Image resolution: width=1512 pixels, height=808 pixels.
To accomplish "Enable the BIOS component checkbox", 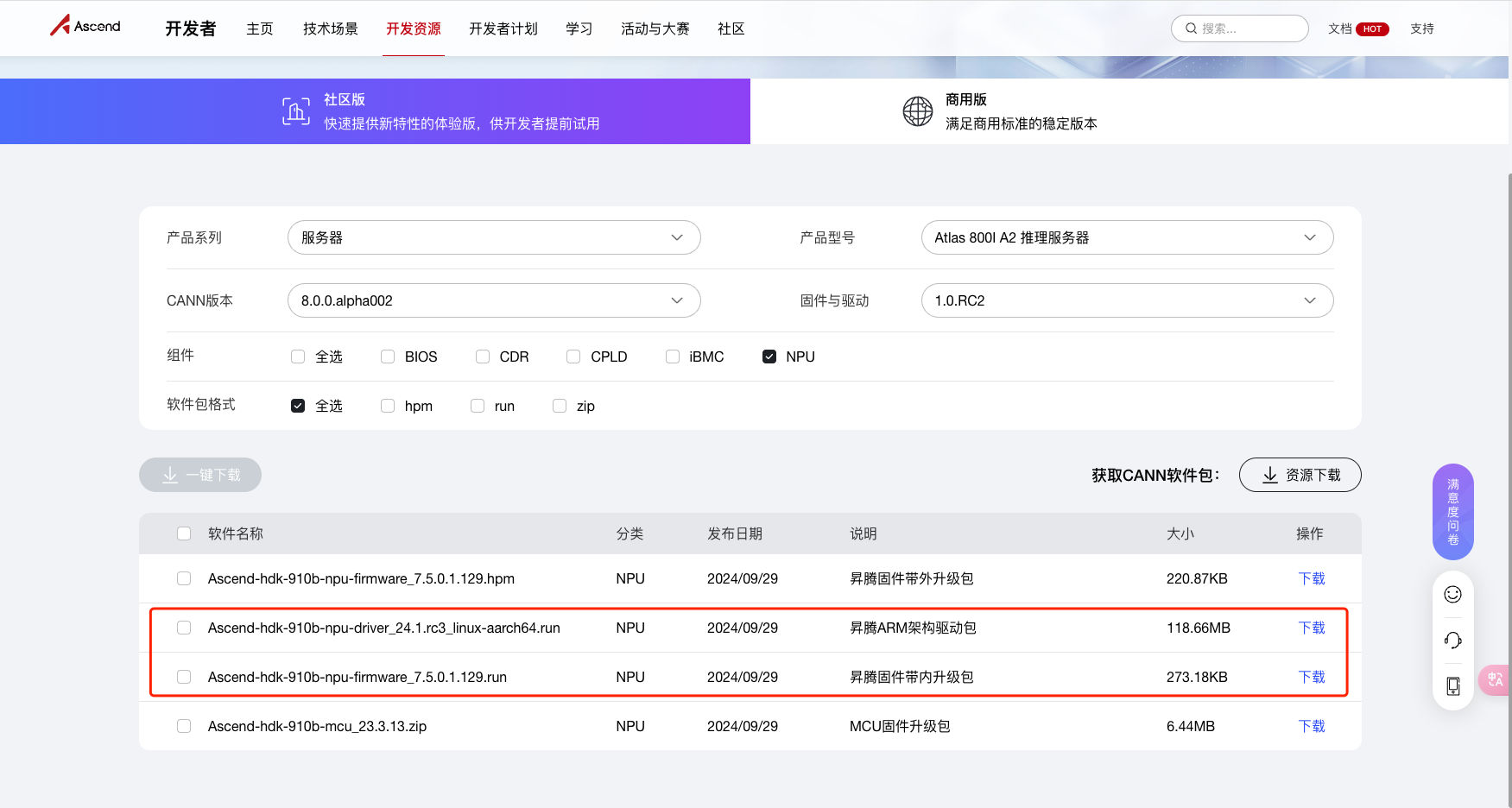I will point(388,357).
